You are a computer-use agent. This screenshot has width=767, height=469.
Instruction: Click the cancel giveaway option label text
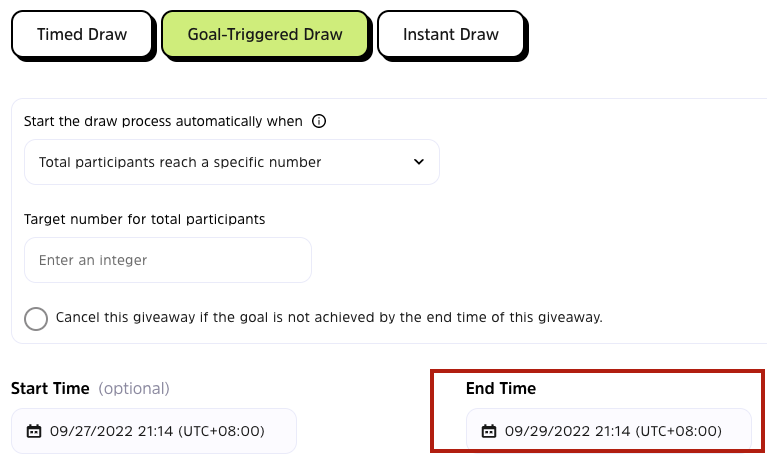tap(329, 318)
